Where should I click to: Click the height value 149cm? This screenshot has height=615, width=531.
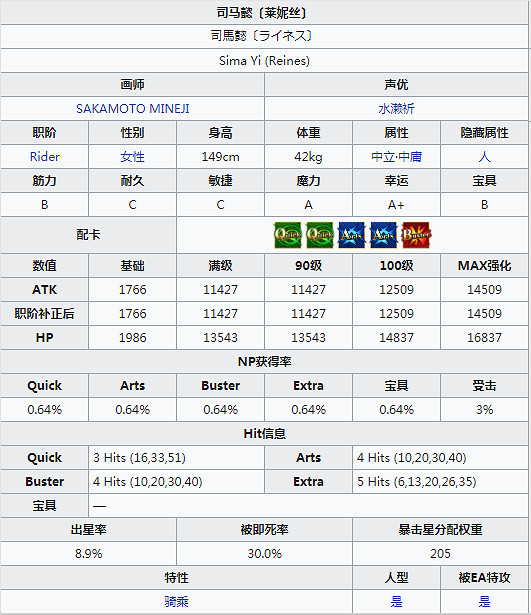pyautogui.click(x=220, y=157)
